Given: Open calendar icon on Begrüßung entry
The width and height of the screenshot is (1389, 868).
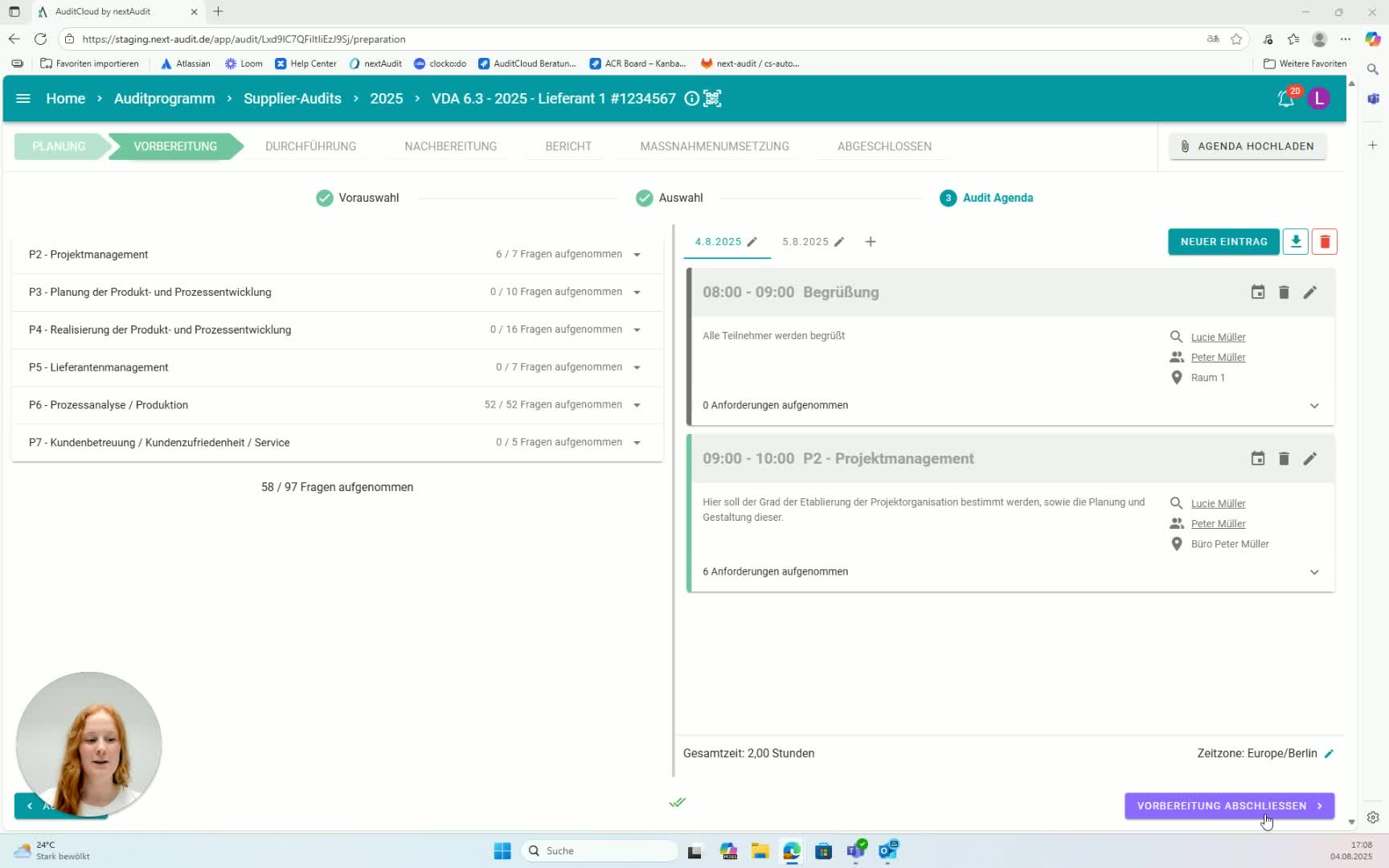Looking at the screenshot, I should pos(1258,293).
